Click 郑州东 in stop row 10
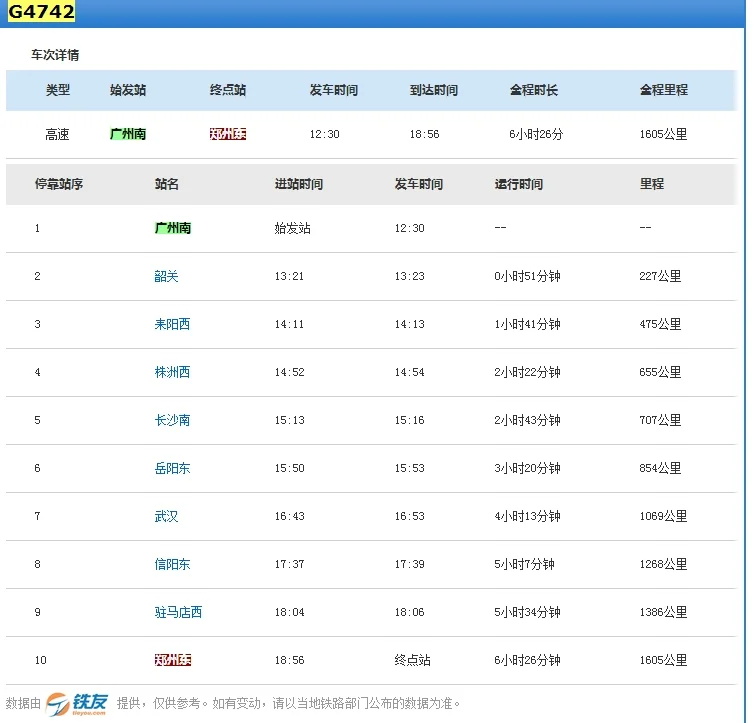 (x=172, y=660)
